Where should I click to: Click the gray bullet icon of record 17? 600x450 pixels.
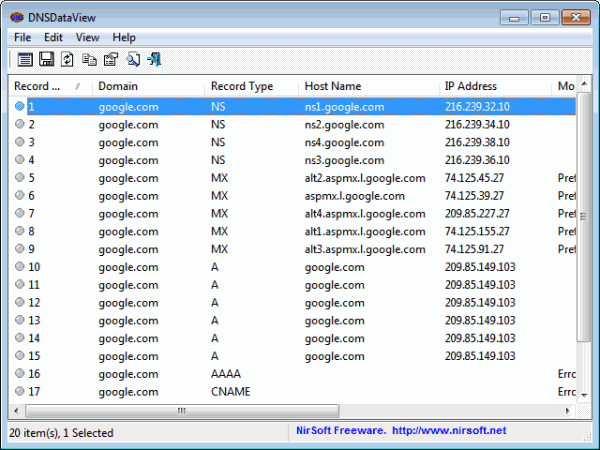coord(20,391)
